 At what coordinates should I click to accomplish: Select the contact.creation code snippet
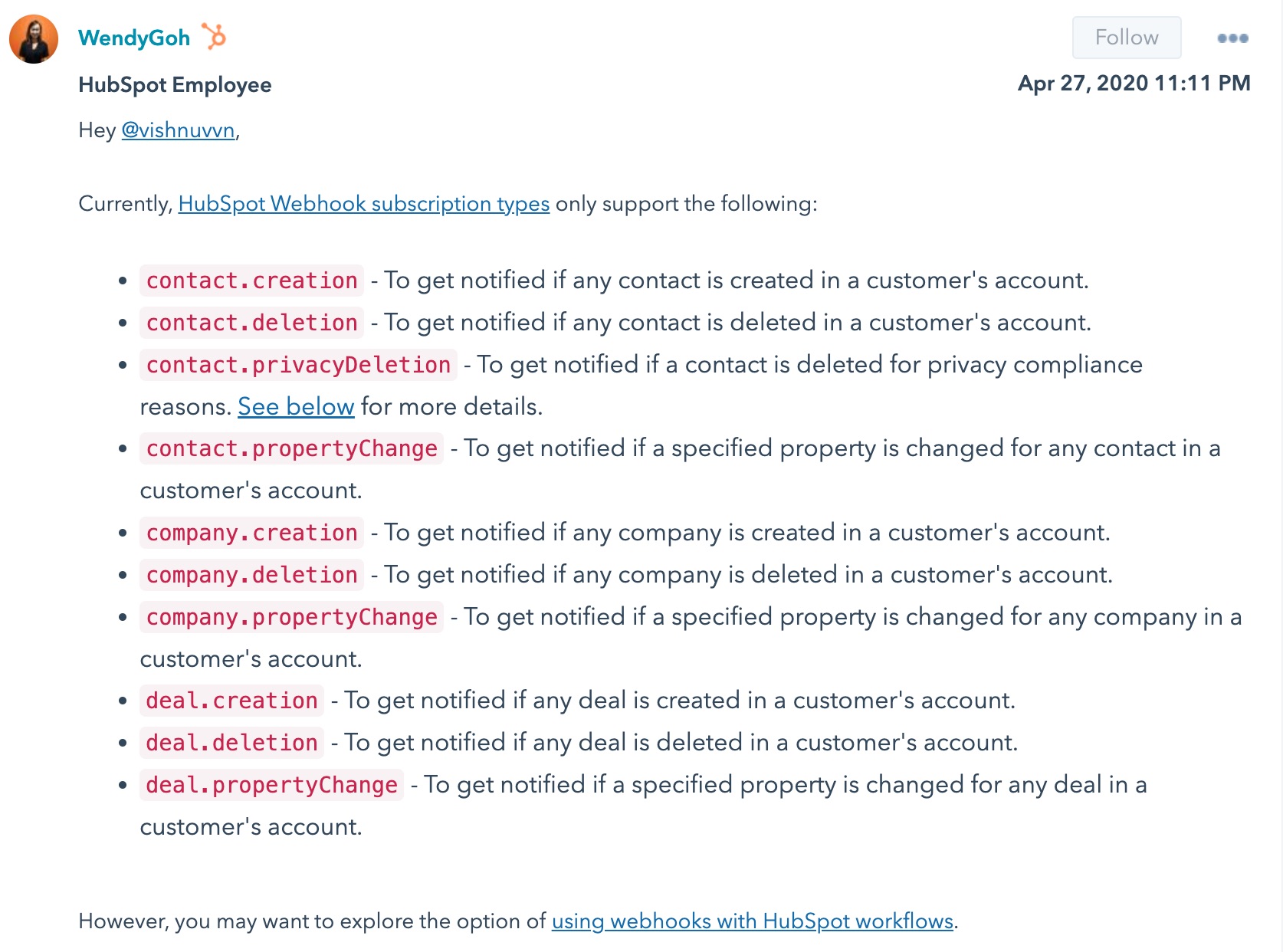click(251, 281)
